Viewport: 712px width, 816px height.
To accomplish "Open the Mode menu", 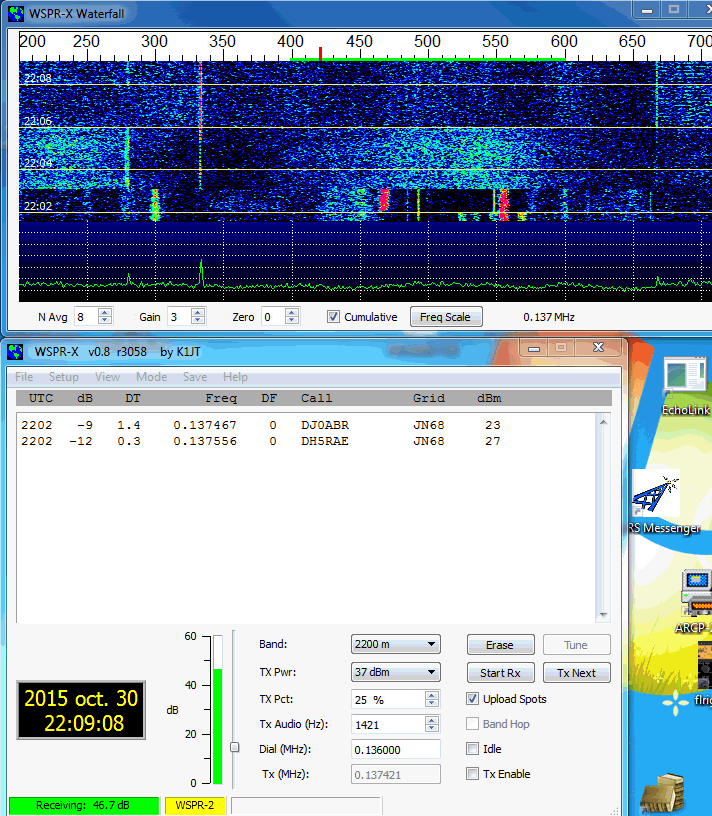I will pos(151,377).
